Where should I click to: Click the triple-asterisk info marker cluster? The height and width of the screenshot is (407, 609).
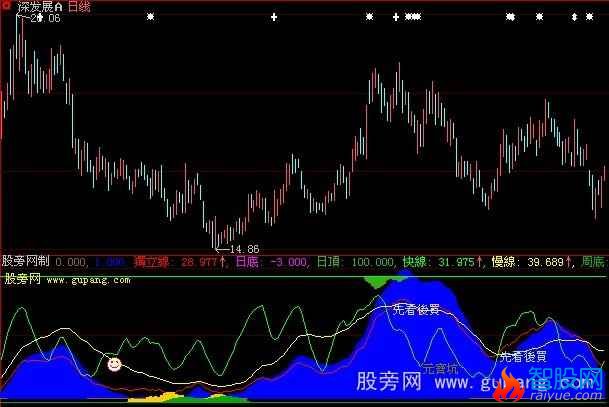point(413,17)
